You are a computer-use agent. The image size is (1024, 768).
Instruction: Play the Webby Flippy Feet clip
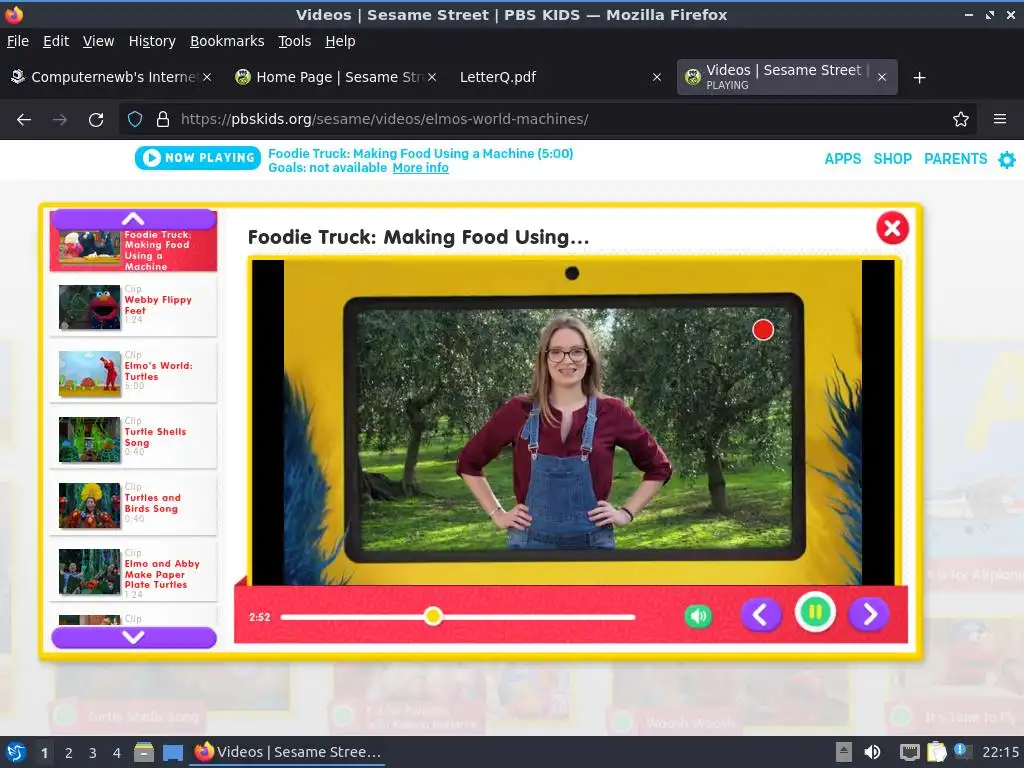tap(133, 307)
